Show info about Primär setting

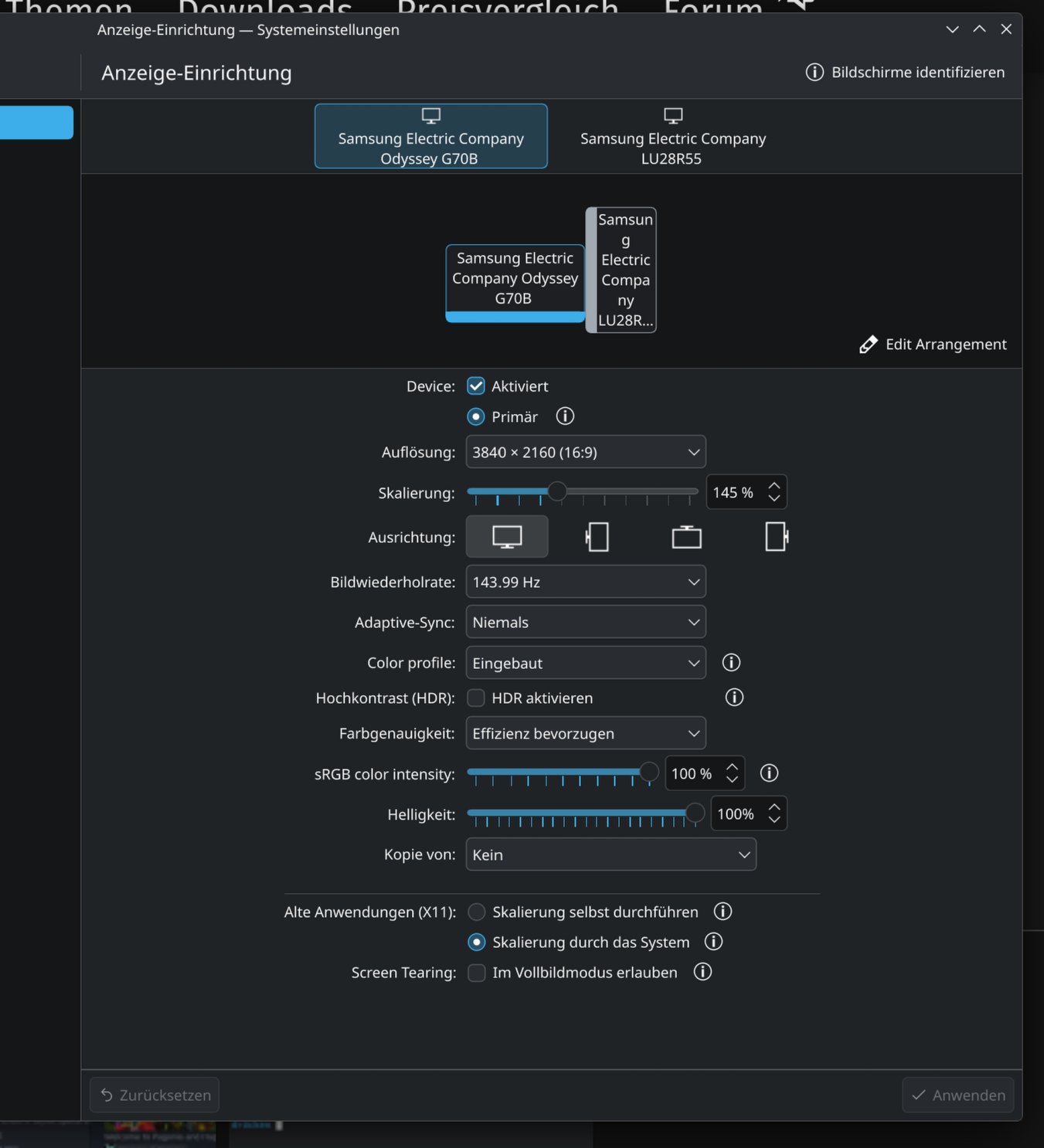[565, 416]
